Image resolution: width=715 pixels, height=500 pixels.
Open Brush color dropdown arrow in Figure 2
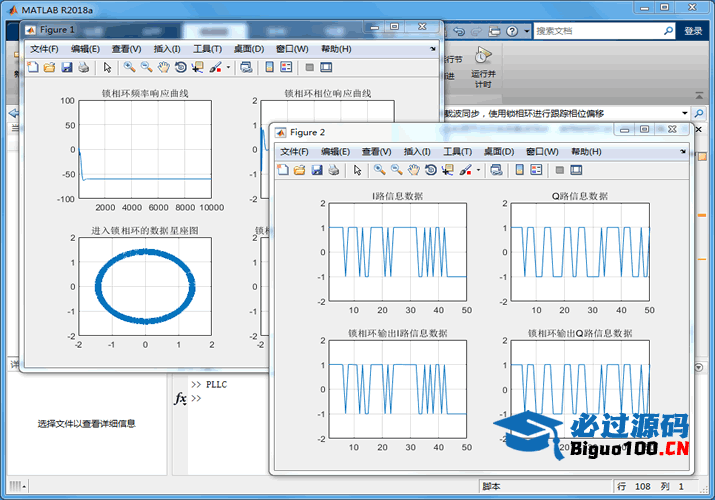pyautogui.click(x=478, y=170)
